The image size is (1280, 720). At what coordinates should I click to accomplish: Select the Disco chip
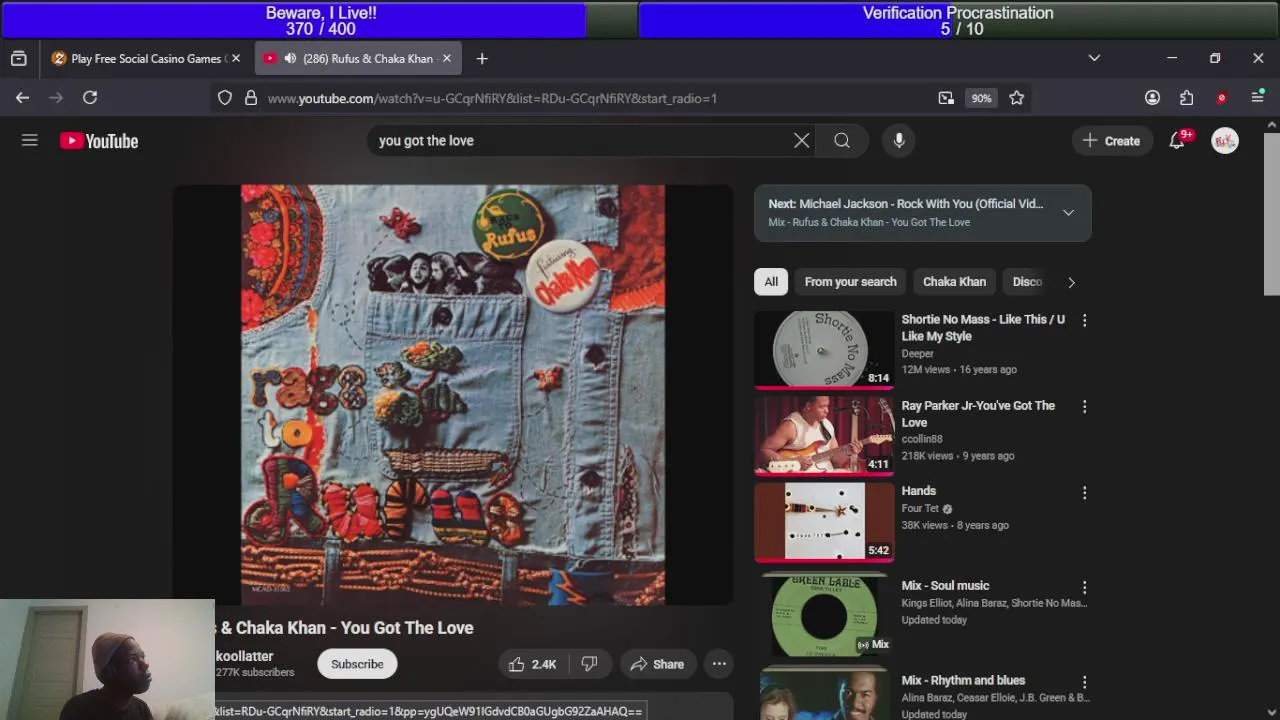click(1027, 282)
